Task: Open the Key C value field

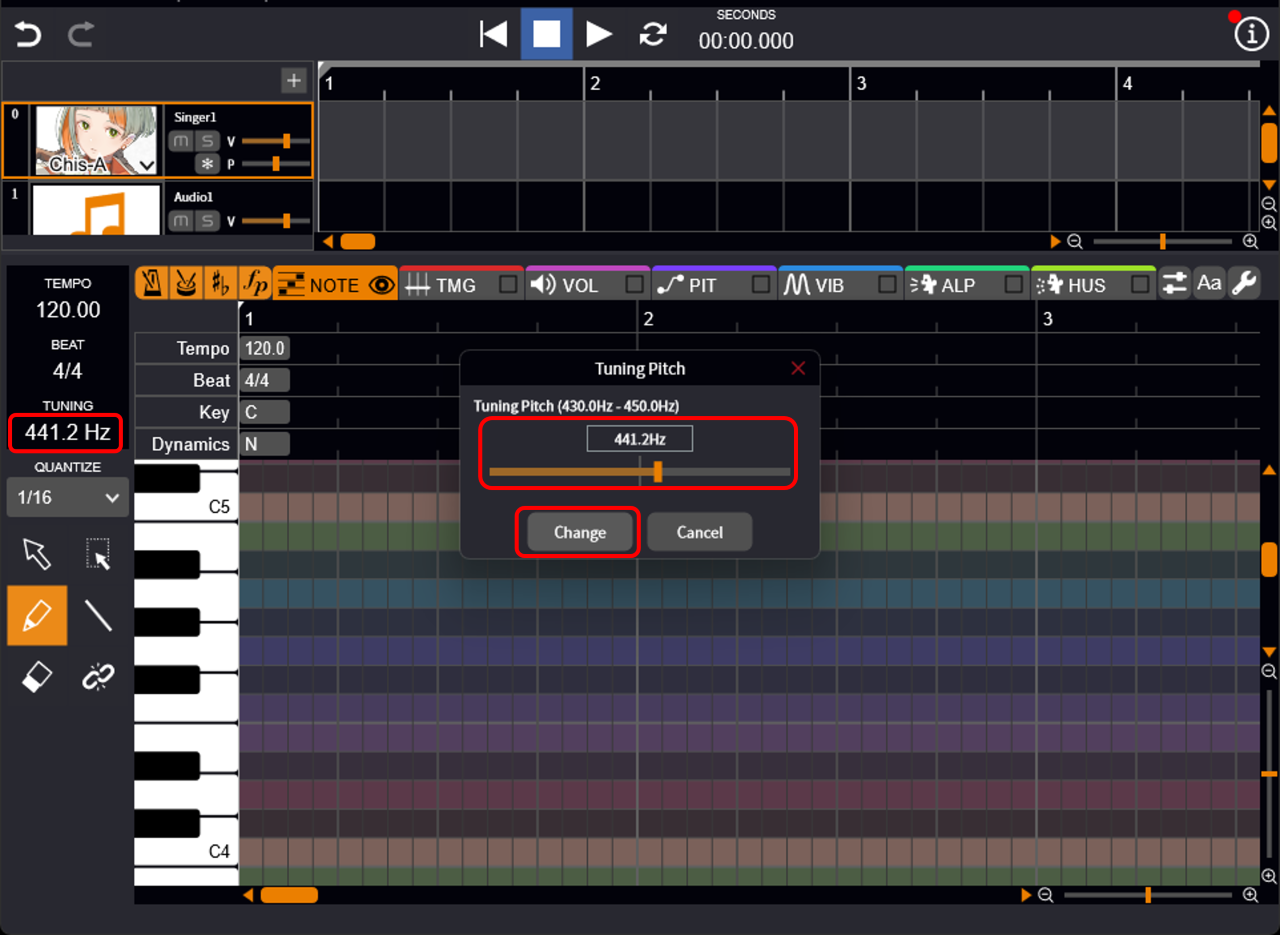Action: (x=264, y=412)
